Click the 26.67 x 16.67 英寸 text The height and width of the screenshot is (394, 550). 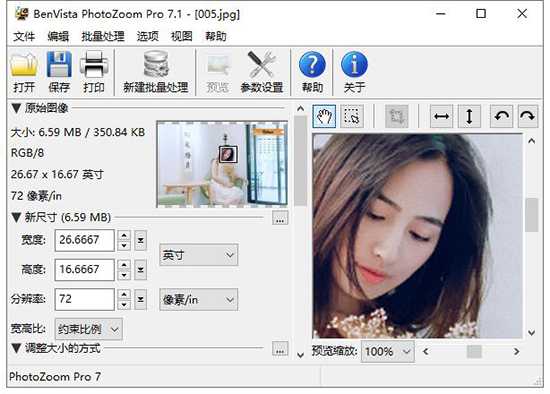click(57, 174)
